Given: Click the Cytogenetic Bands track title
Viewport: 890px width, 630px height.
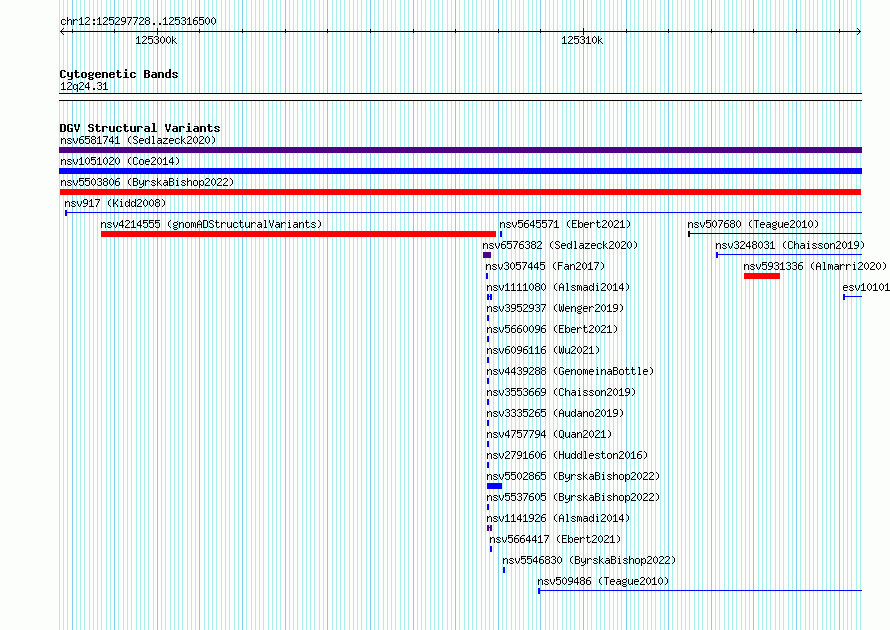Looking at the screenshot, I should [119, 74].
